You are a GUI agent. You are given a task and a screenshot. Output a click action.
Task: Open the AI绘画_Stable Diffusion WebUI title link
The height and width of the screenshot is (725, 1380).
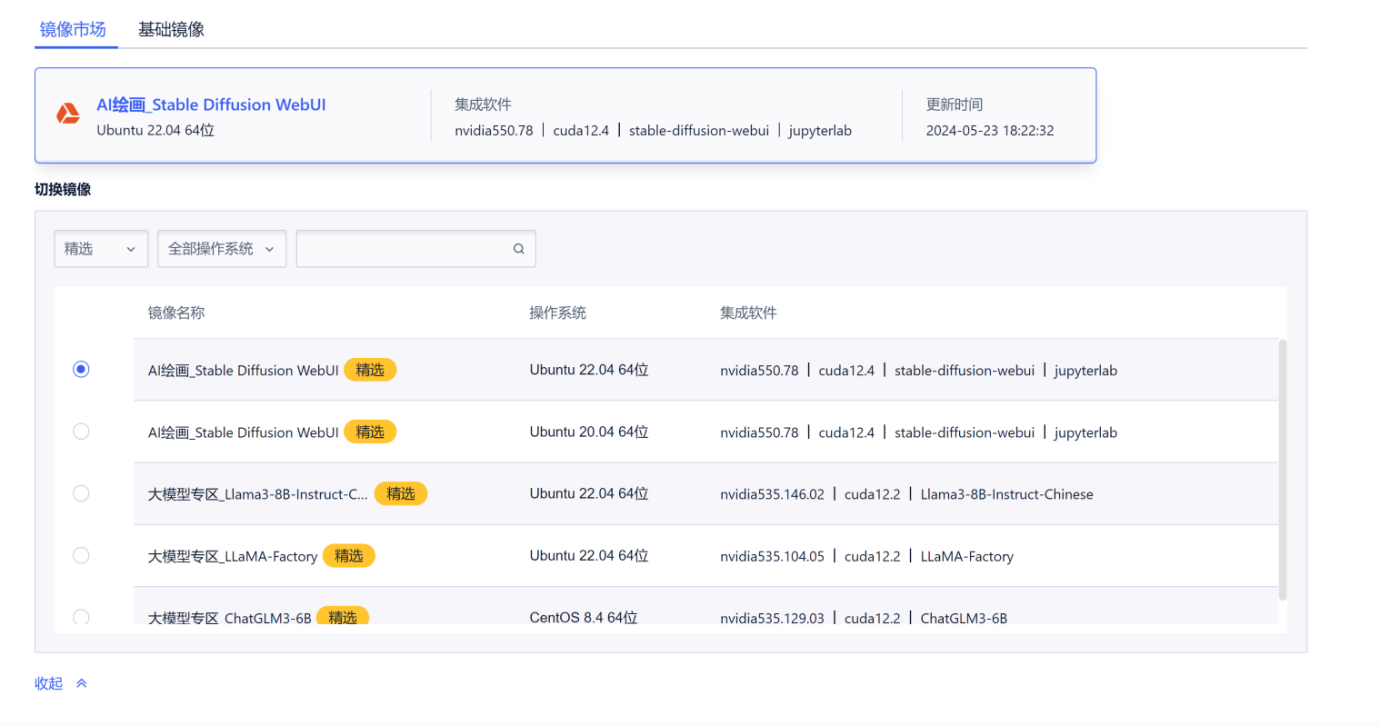[x=211, y=105]
